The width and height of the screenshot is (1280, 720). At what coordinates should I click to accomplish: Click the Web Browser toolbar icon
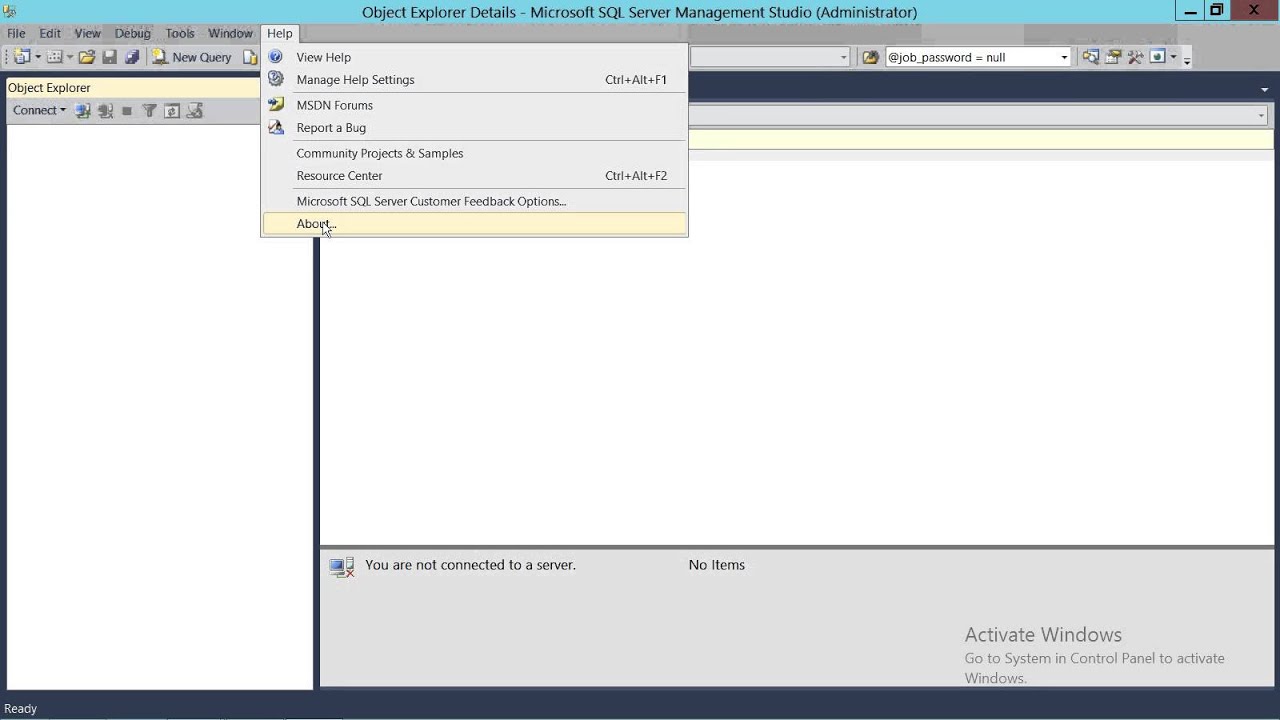1158,57
